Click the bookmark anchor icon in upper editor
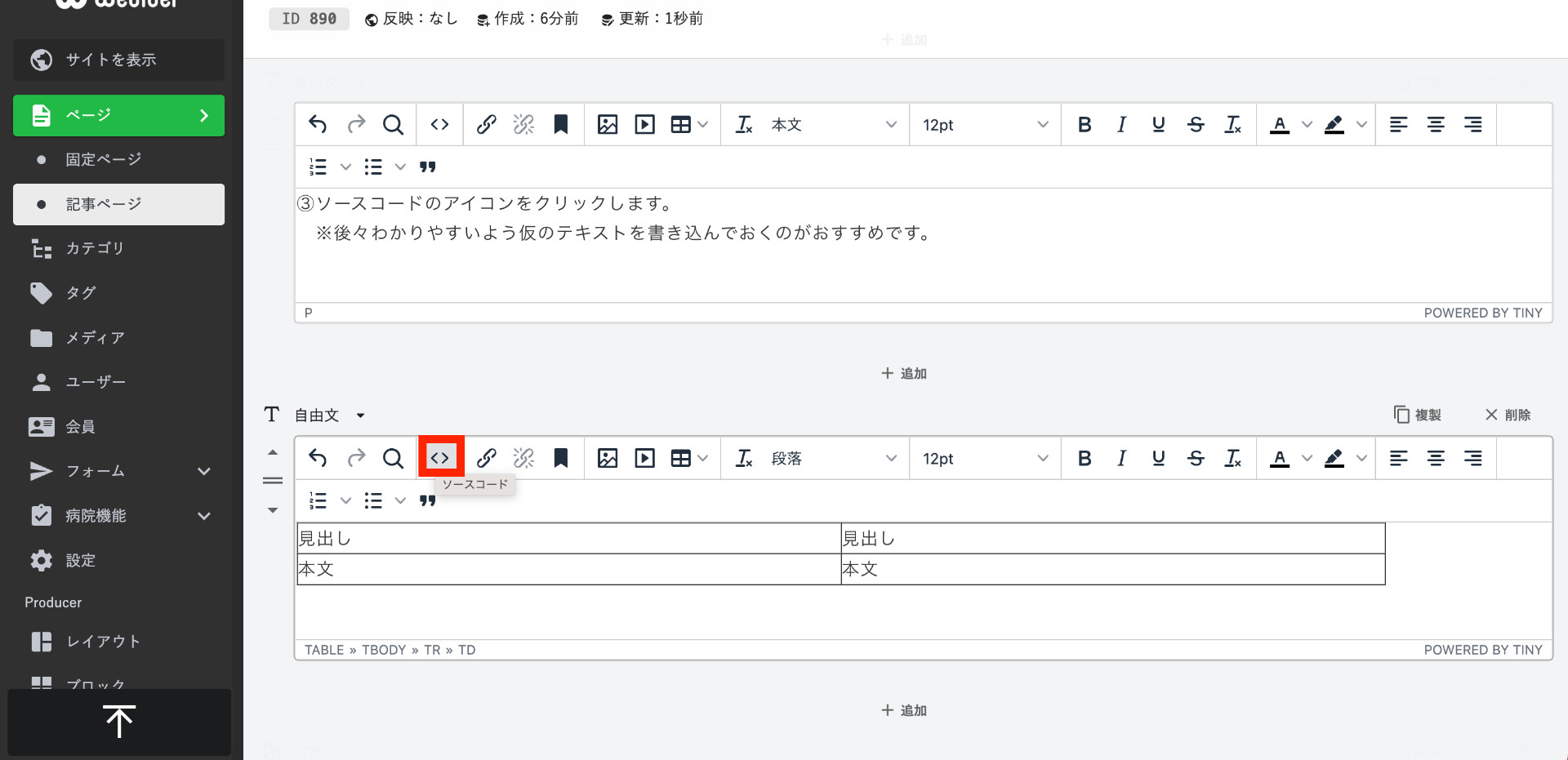The width and height of the screenshot is (1568, 760). tap(560, 125)
